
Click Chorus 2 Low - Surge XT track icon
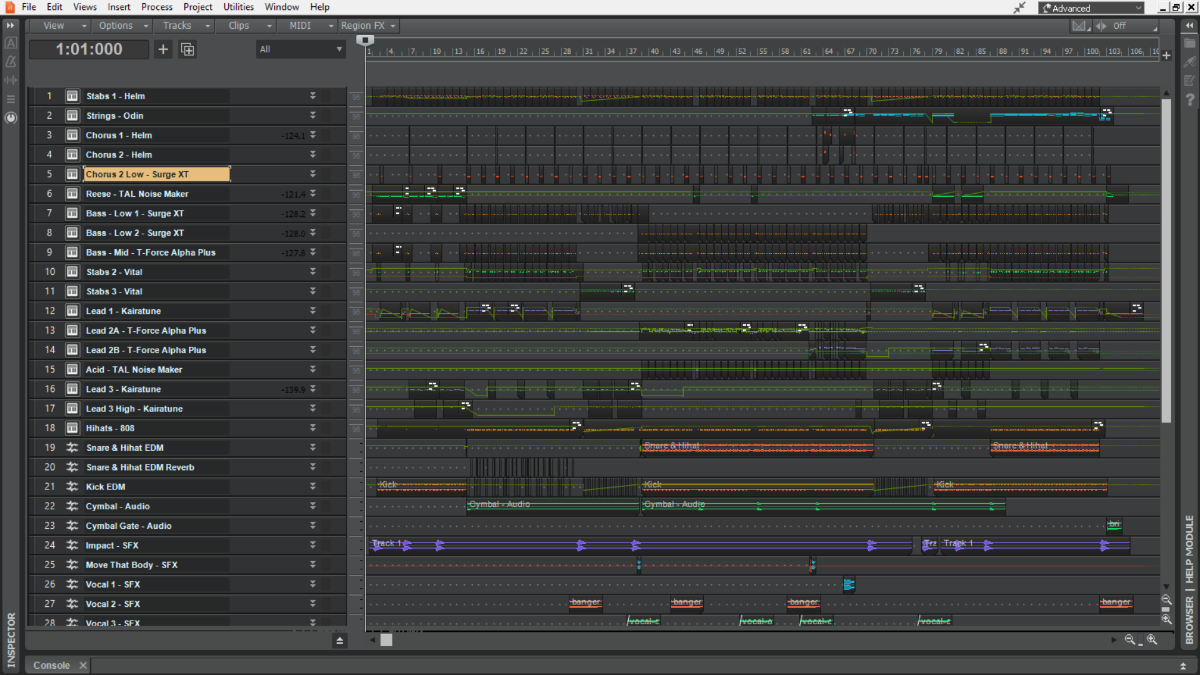pos(72,174)
